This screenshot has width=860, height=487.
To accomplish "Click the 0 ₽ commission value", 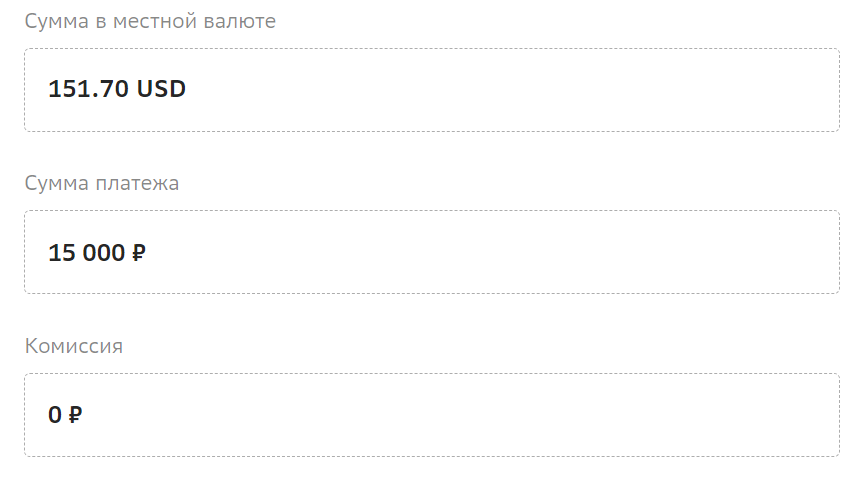I will (65, 415).
